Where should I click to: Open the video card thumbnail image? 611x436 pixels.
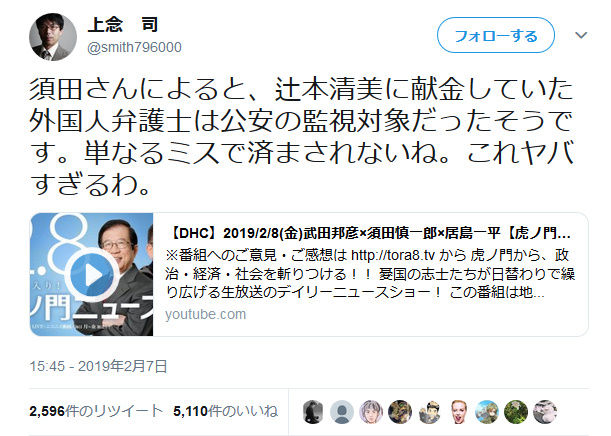92,274
